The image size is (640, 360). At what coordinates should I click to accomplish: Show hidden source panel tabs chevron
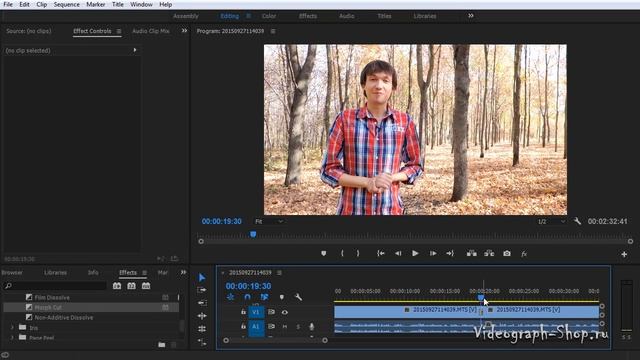184,31
